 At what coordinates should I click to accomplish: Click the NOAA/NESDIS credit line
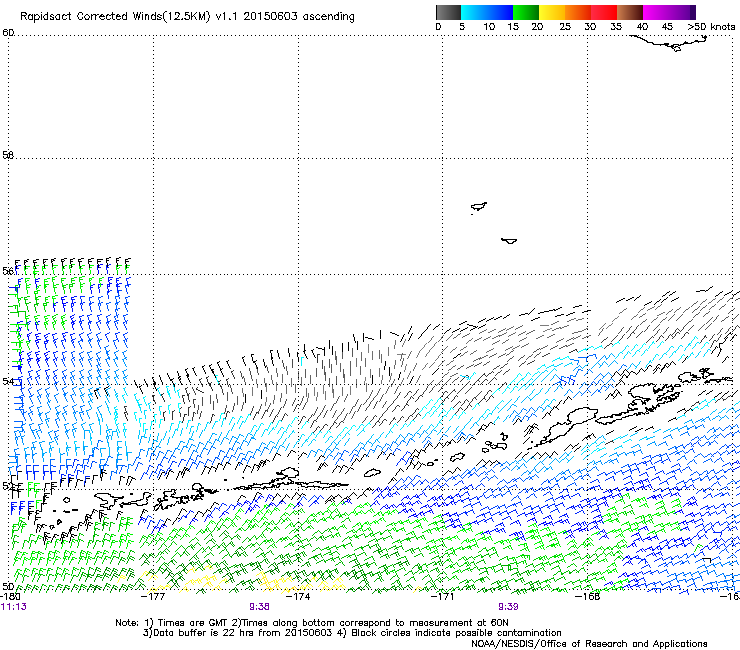pyautogui.click(x=589, y=644)
